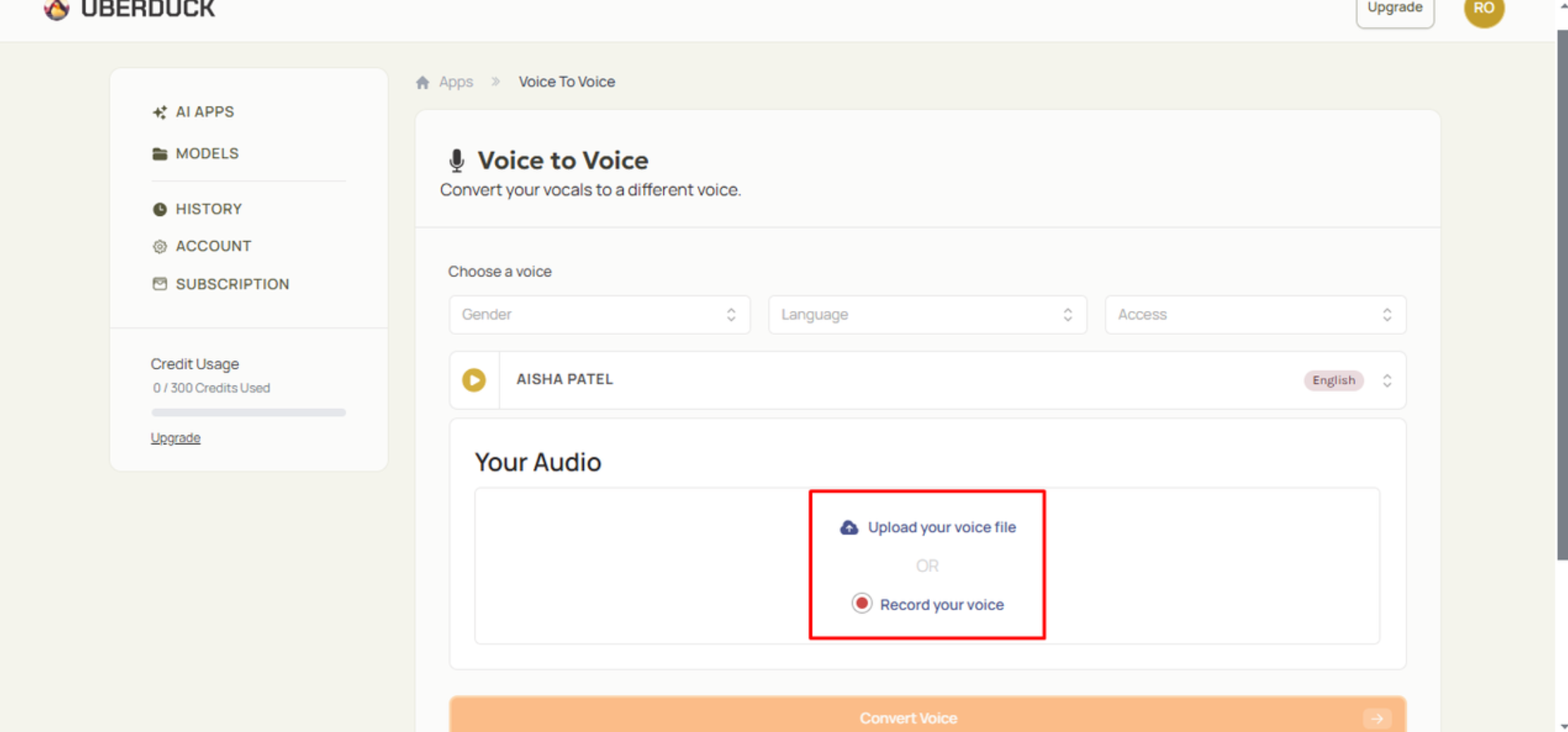The width and height of the screenshot is (1568, 732).
Task: Click the Apps breadcrumb link
Action: click(x=455, y=82)
